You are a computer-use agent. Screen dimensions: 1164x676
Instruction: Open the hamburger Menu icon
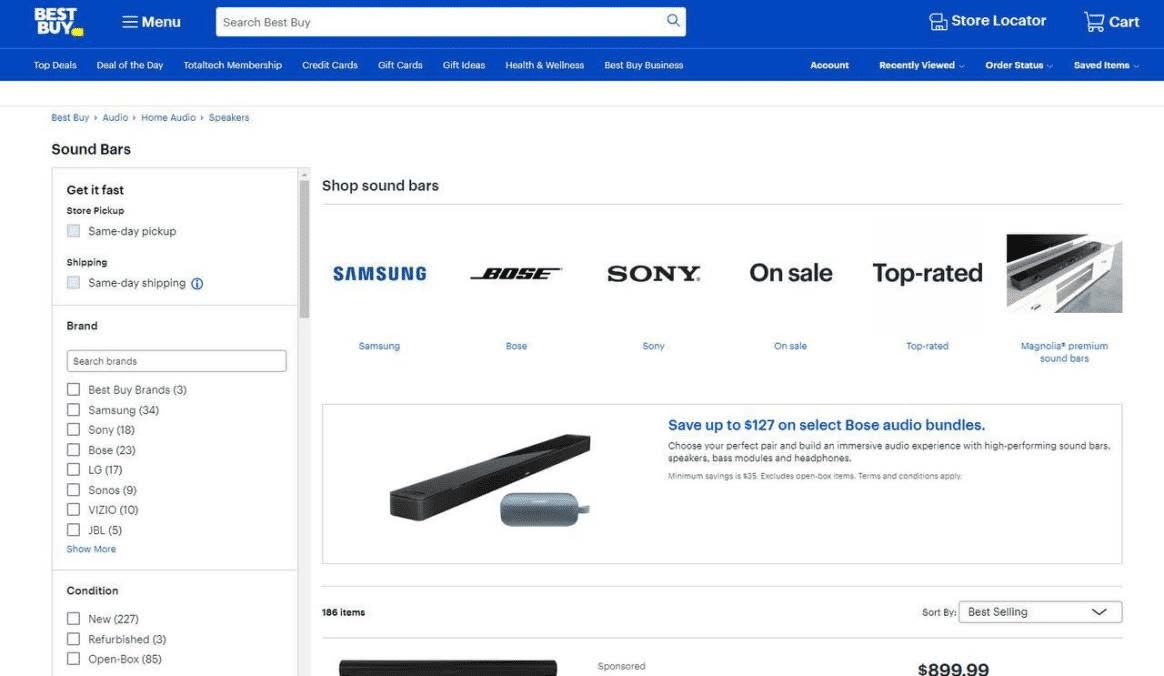tap(130, 22)
